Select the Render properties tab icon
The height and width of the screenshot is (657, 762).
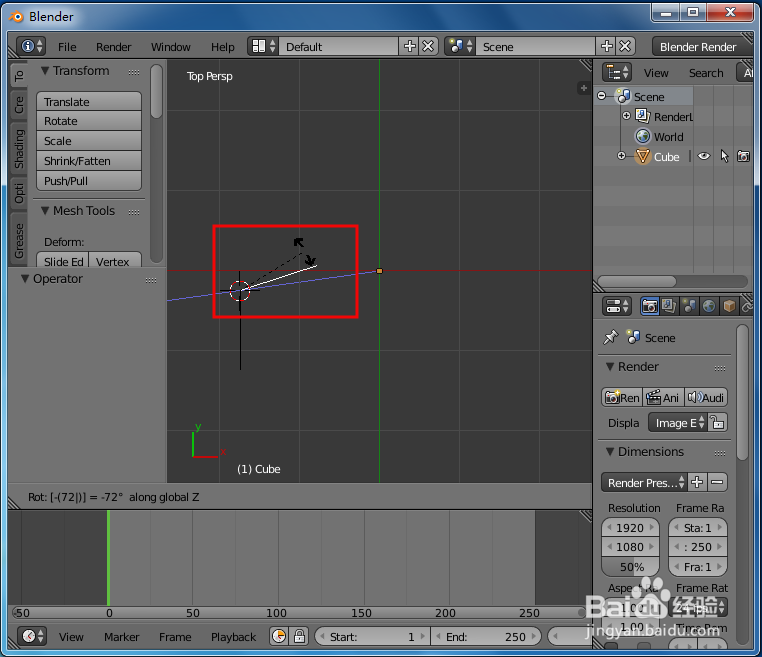tap(650, 306)
